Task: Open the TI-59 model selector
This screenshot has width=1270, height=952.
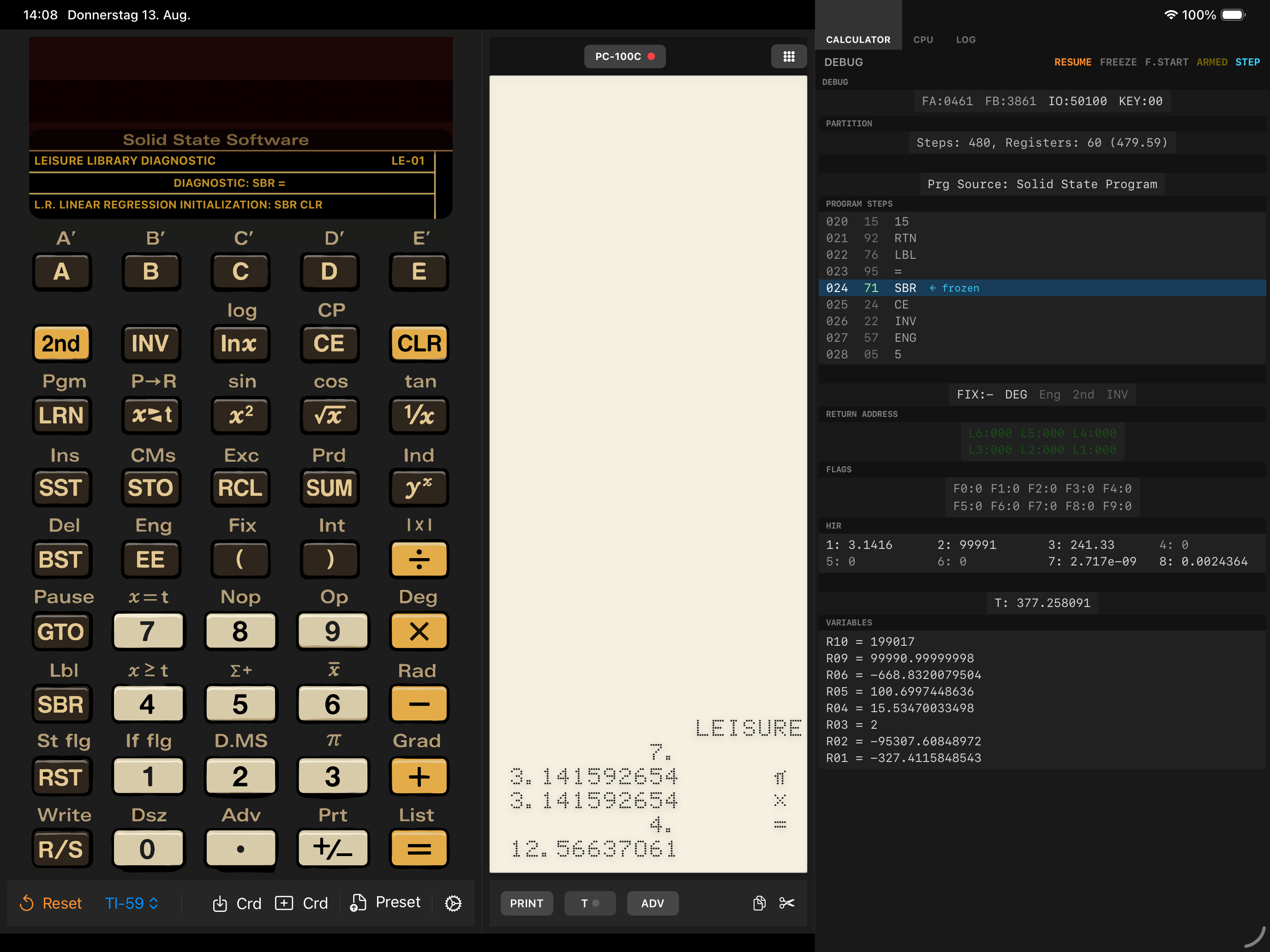Action: point(132,903)
